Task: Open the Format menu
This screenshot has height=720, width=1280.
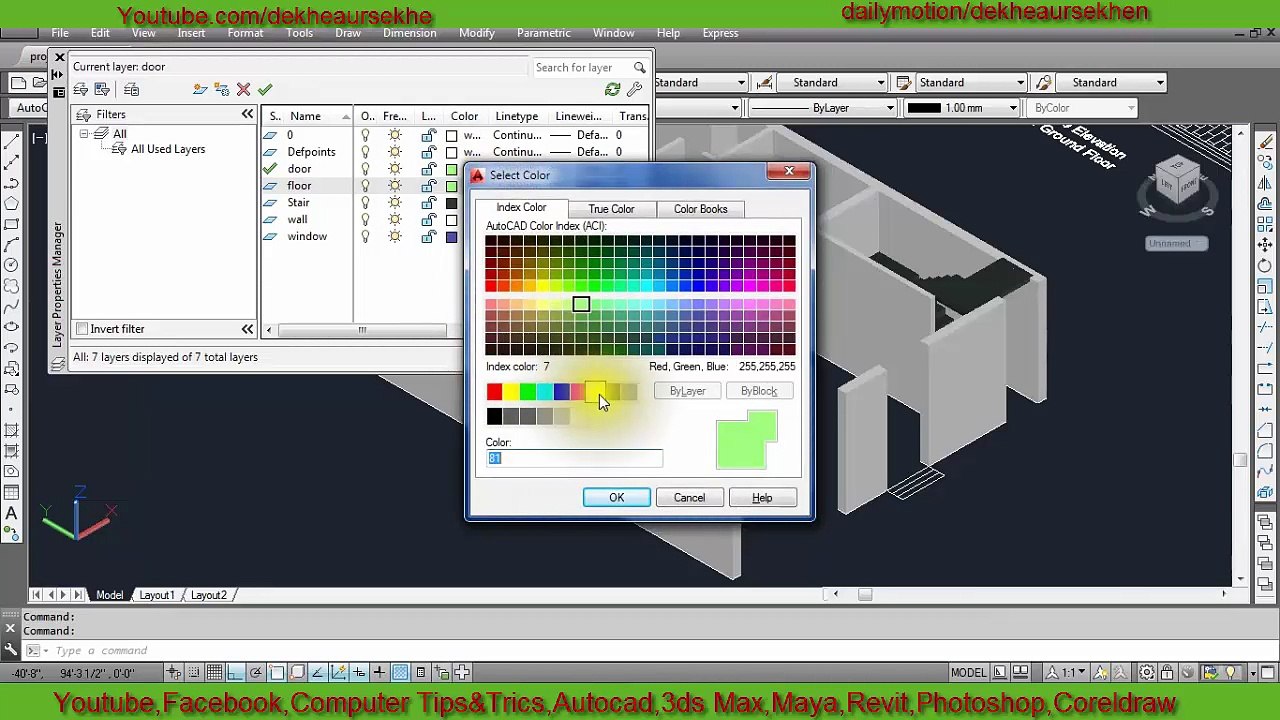Action: [245, 33]
